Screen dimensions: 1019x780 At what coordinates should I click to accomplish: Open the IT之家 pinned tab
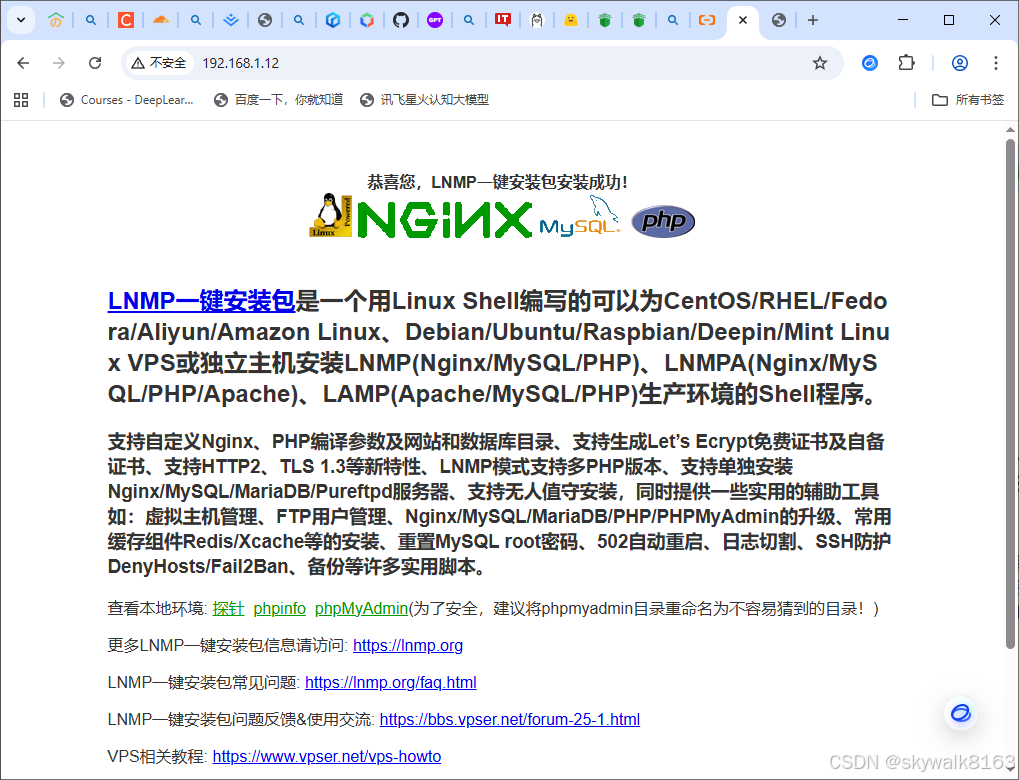(x=503, y=19)
